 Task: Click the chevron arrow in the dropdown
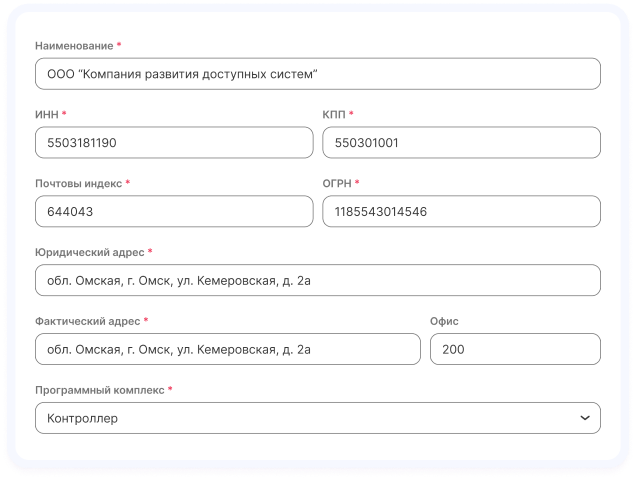[585, 418]
